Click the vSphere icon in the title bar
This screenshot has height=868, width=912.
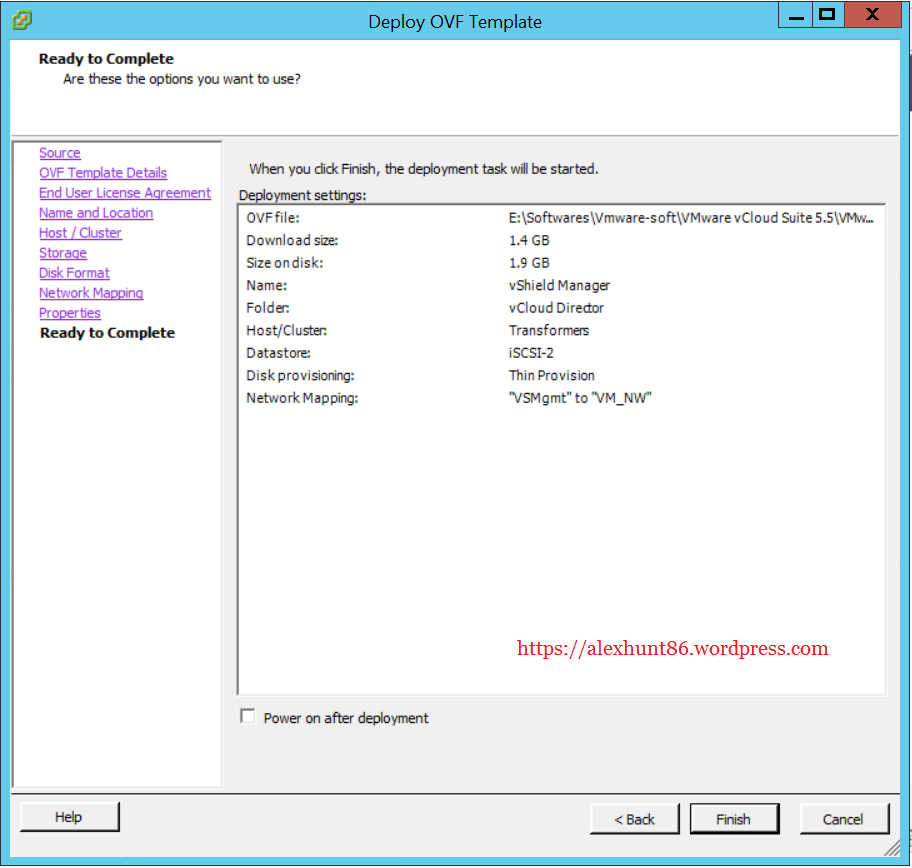[22, 20]
